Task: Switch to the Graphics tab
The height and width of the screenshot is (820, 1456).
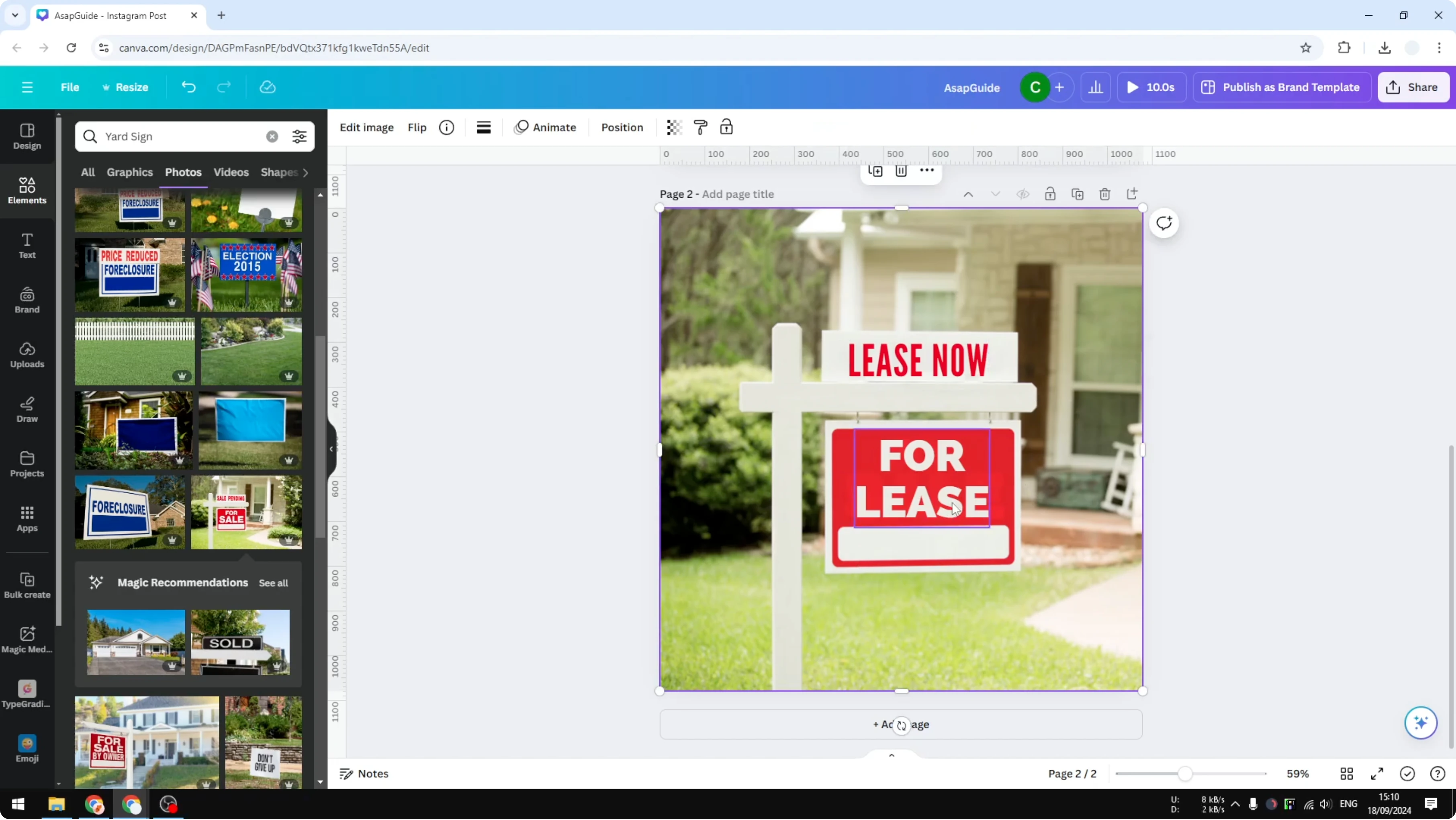Action: click(x=129, y=172)
